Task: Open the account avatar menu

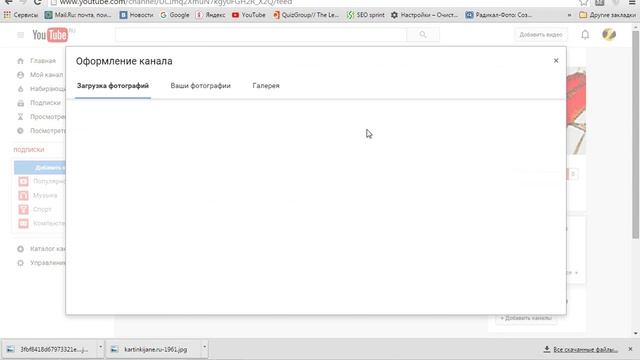Action: [609, 34]
